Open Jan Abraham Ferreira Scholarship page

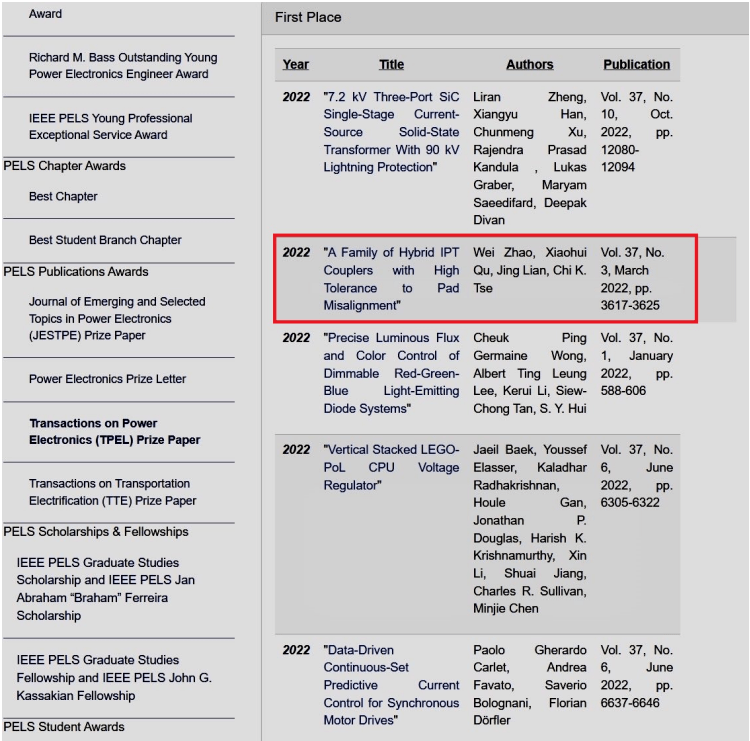point(105,589)
